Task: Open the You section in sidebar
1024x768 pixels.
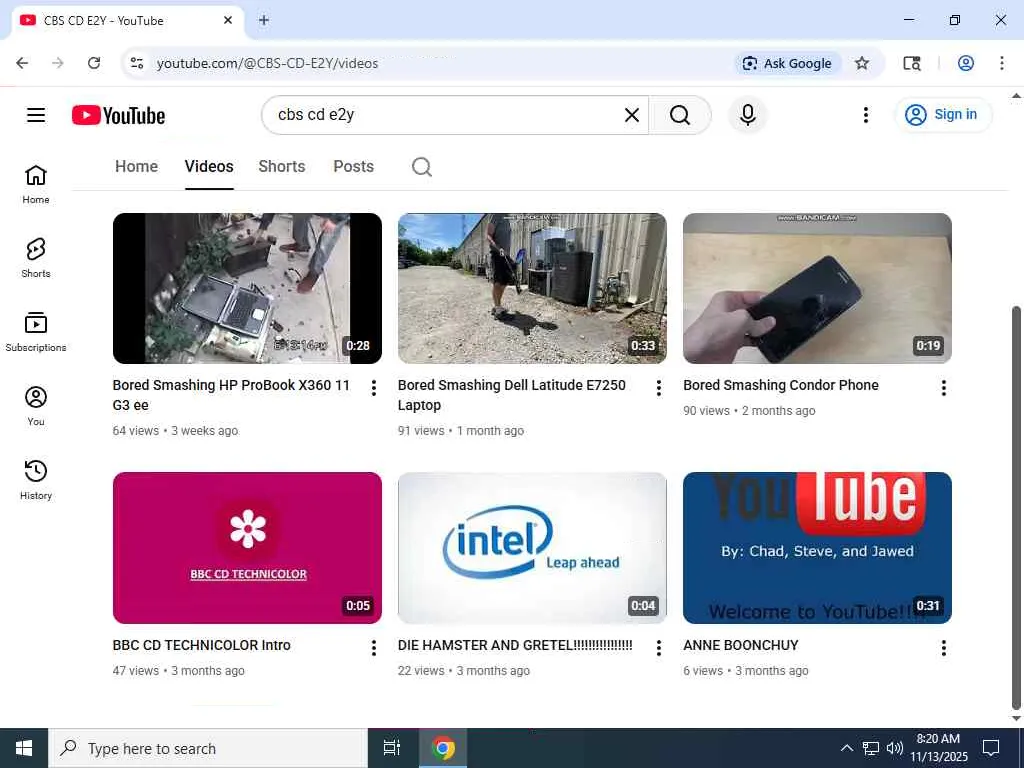Action: pos(36,406)
